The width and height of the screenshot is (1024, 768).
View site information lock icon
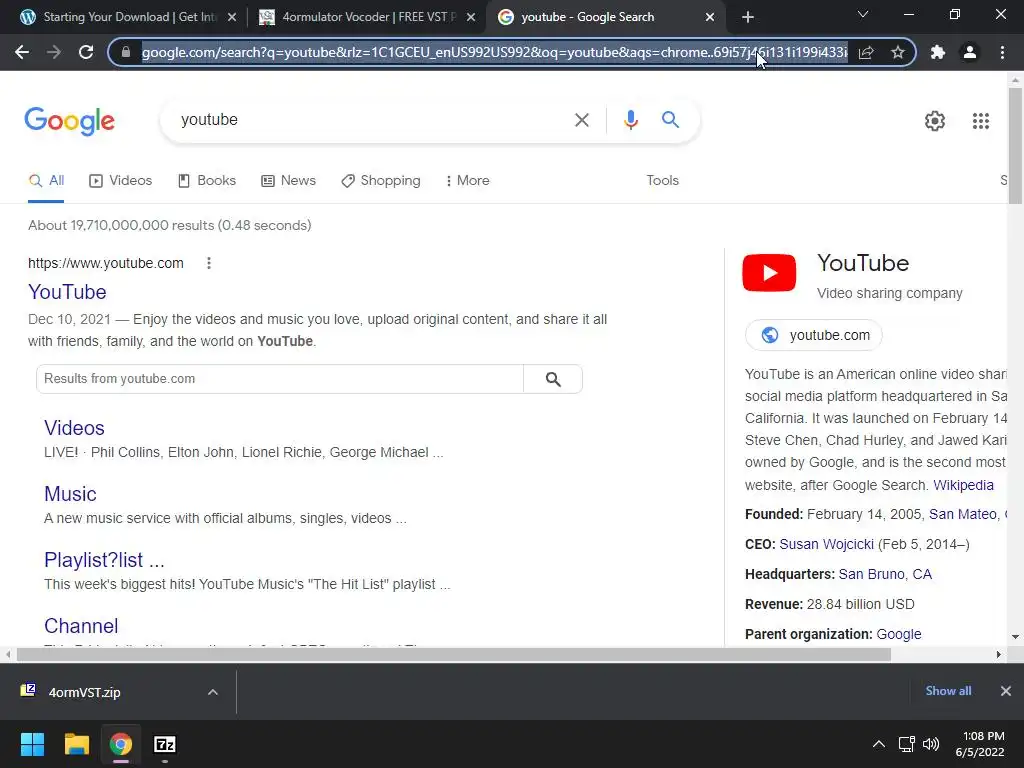[x=126, y=52]
